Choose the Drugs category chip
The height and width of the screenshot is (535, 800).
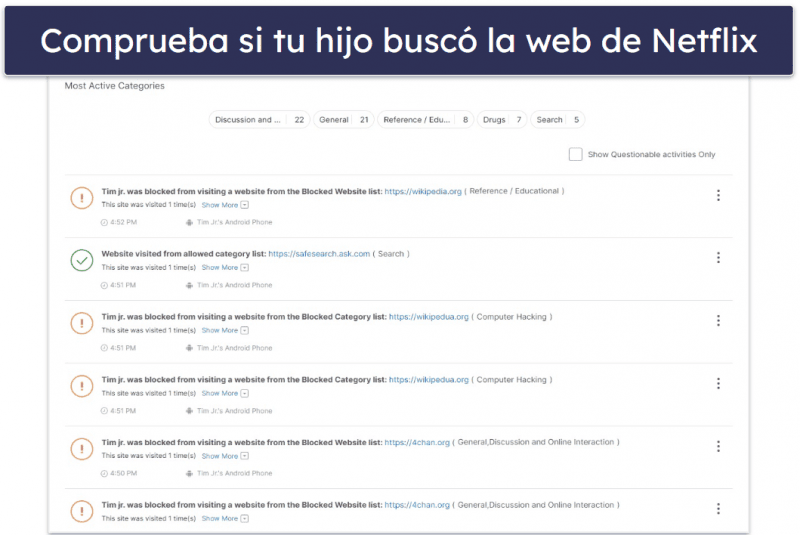click(502, 120)
